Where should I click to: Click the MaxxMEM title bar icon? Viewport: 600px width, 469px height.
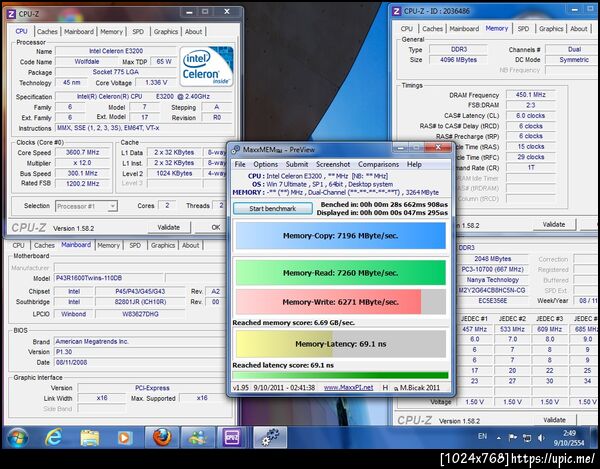236,150
